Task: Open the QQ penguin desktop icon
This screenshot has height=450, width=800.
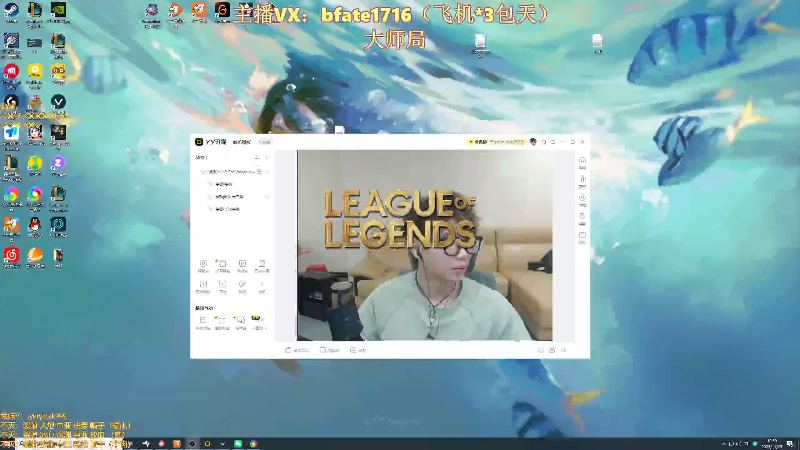Action: click(x=35, y=226)
